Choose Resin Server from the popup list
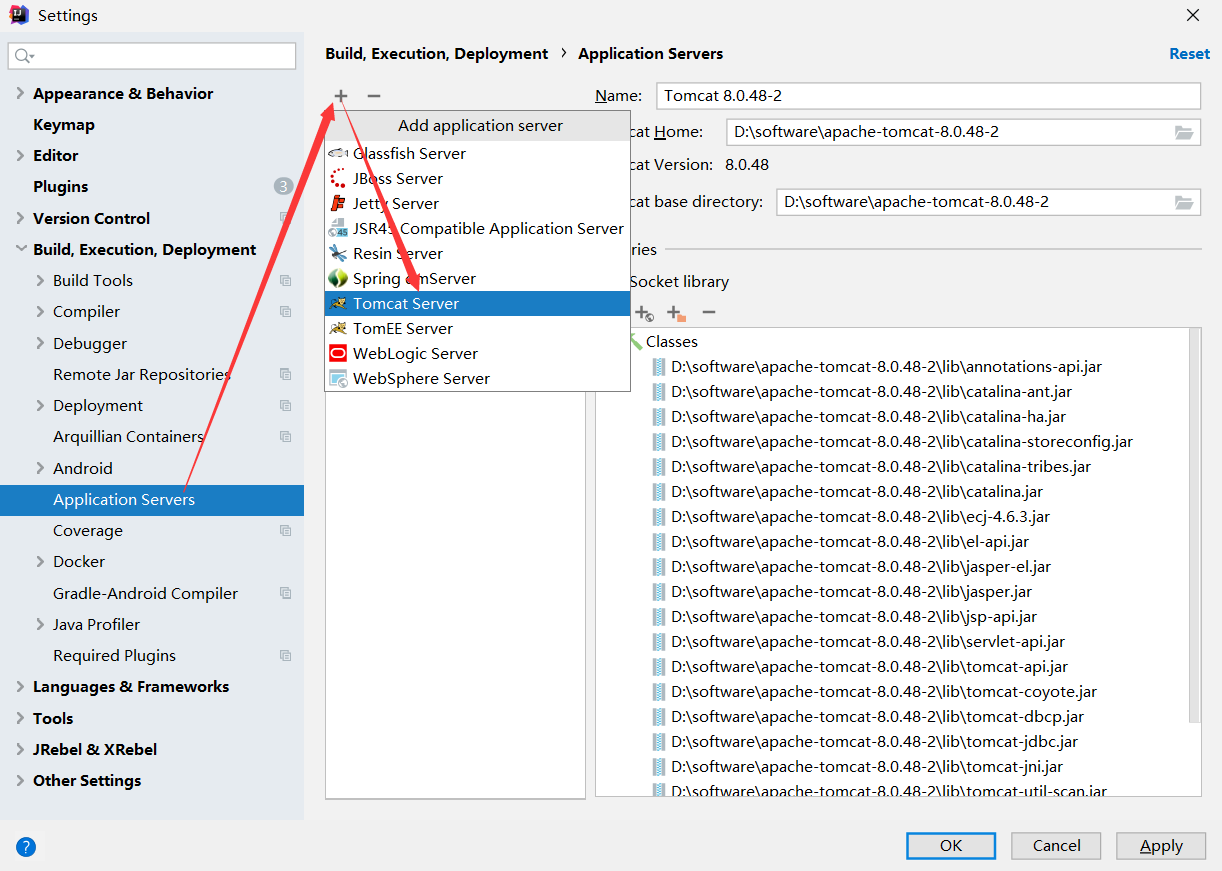1222x871 pixels. tap(478, 253)
